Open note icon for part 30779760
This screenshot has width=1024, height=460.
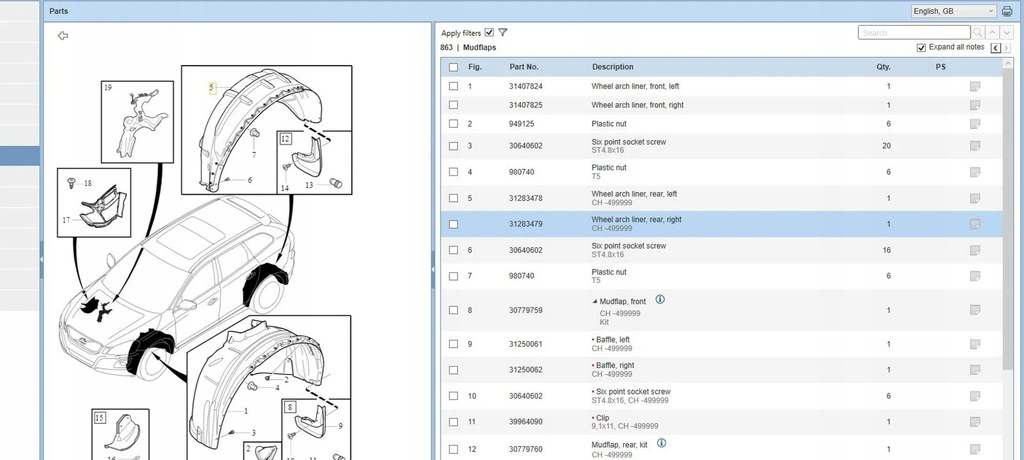[975, 449]
